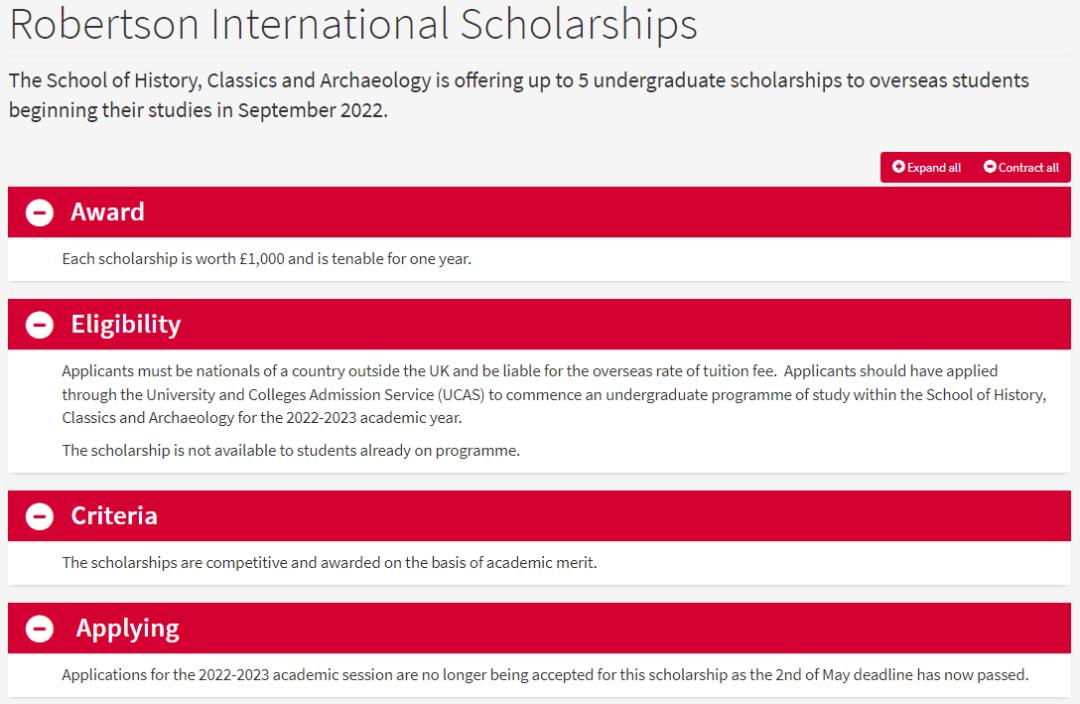
Task: Click the minus circle icon next to Award
Action: (39, 213)
